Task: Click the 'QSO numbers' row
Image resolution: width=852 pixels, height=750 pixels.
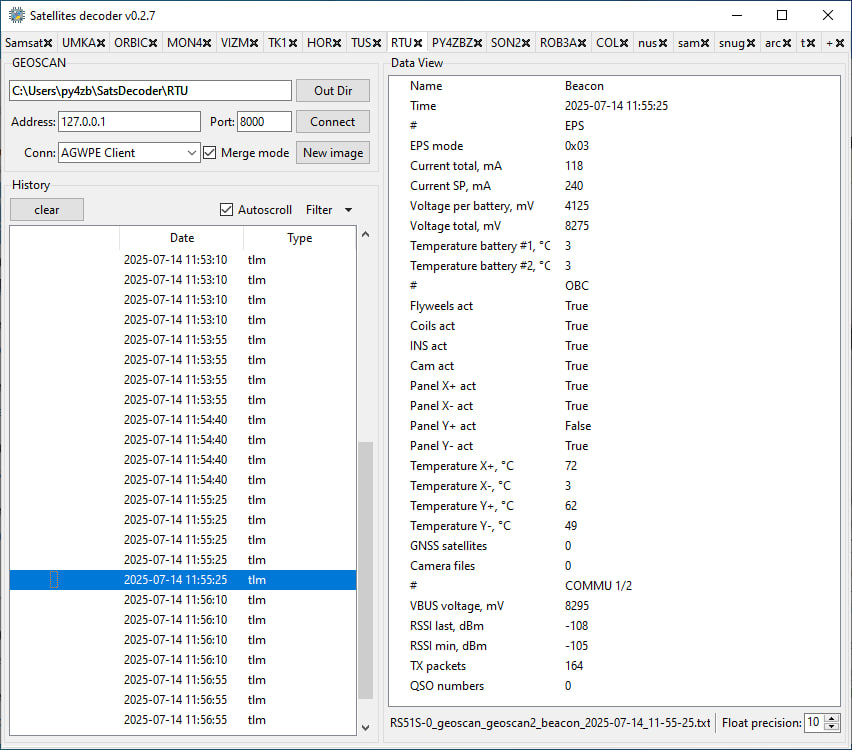Action: [x=614, y=686]
